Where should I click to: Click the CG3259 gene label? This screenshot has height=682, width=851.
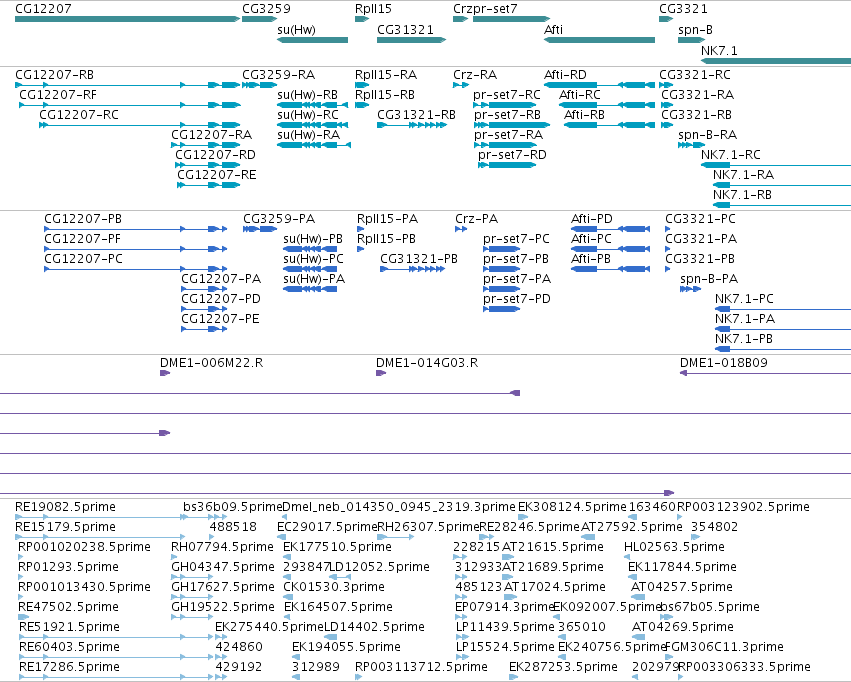pos(266,9)
